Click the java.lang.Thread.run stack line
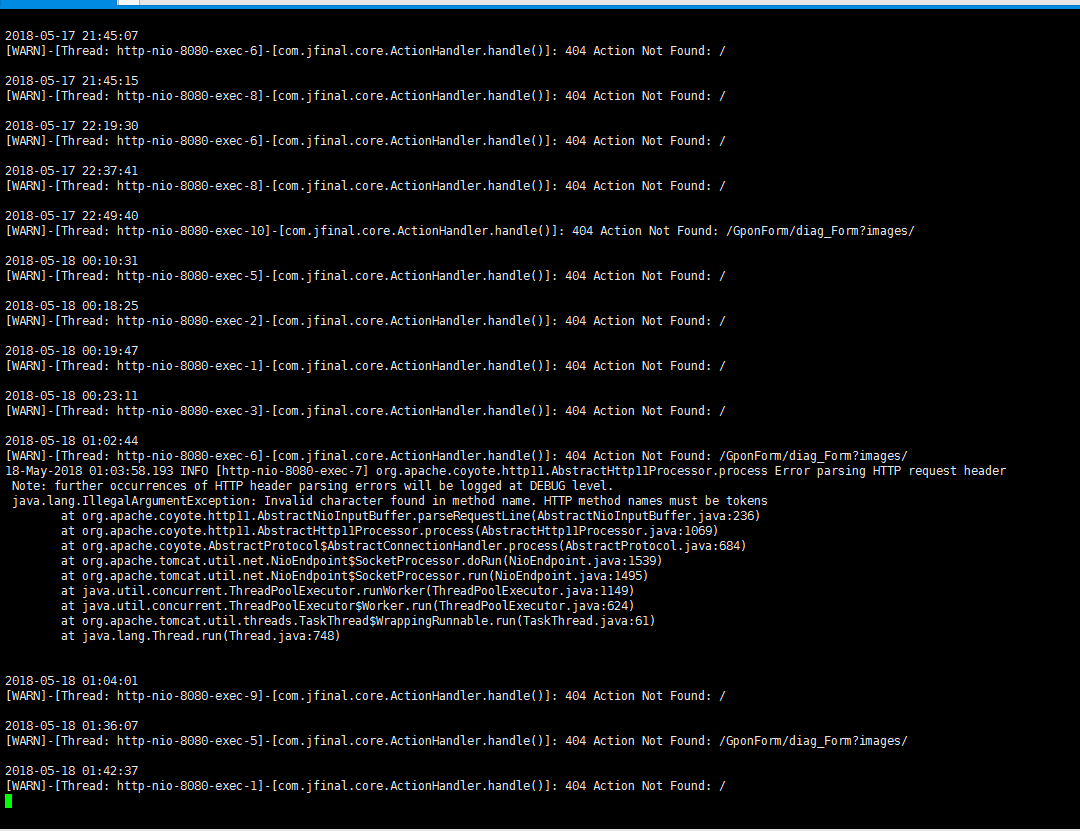The image size is (1080, 831). [x=200, y=636]
